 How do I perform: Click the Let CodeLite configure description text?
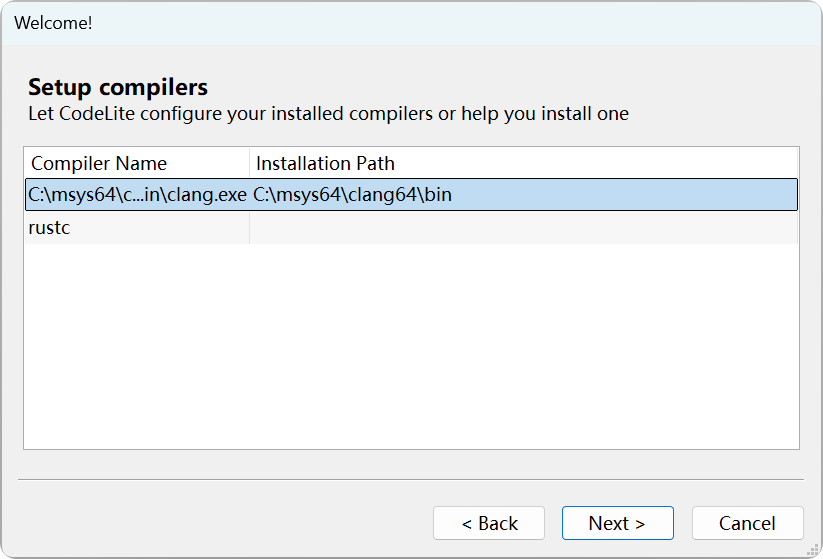(x=328, y=113)
